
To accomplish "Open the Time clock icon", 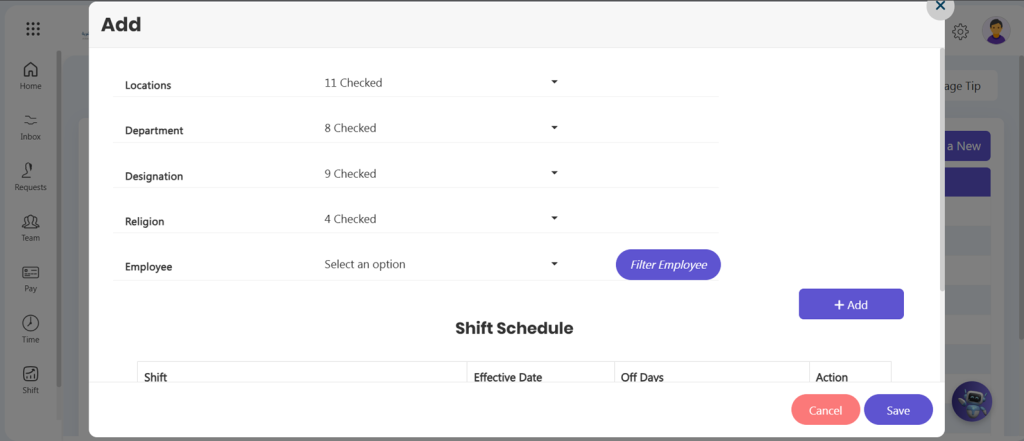I will pos(31,329).
